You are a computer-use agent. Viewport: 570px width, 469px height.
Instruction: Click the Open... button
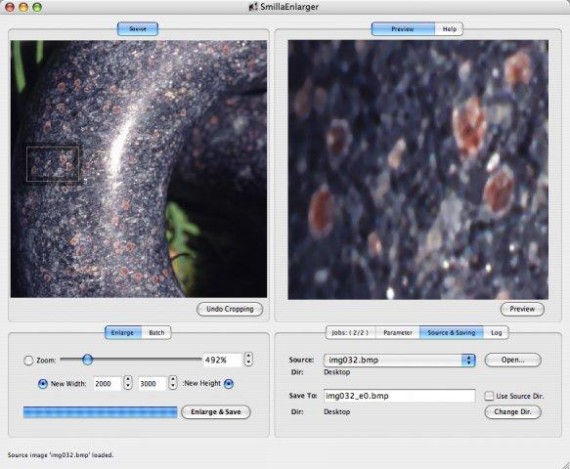(513, 360)
